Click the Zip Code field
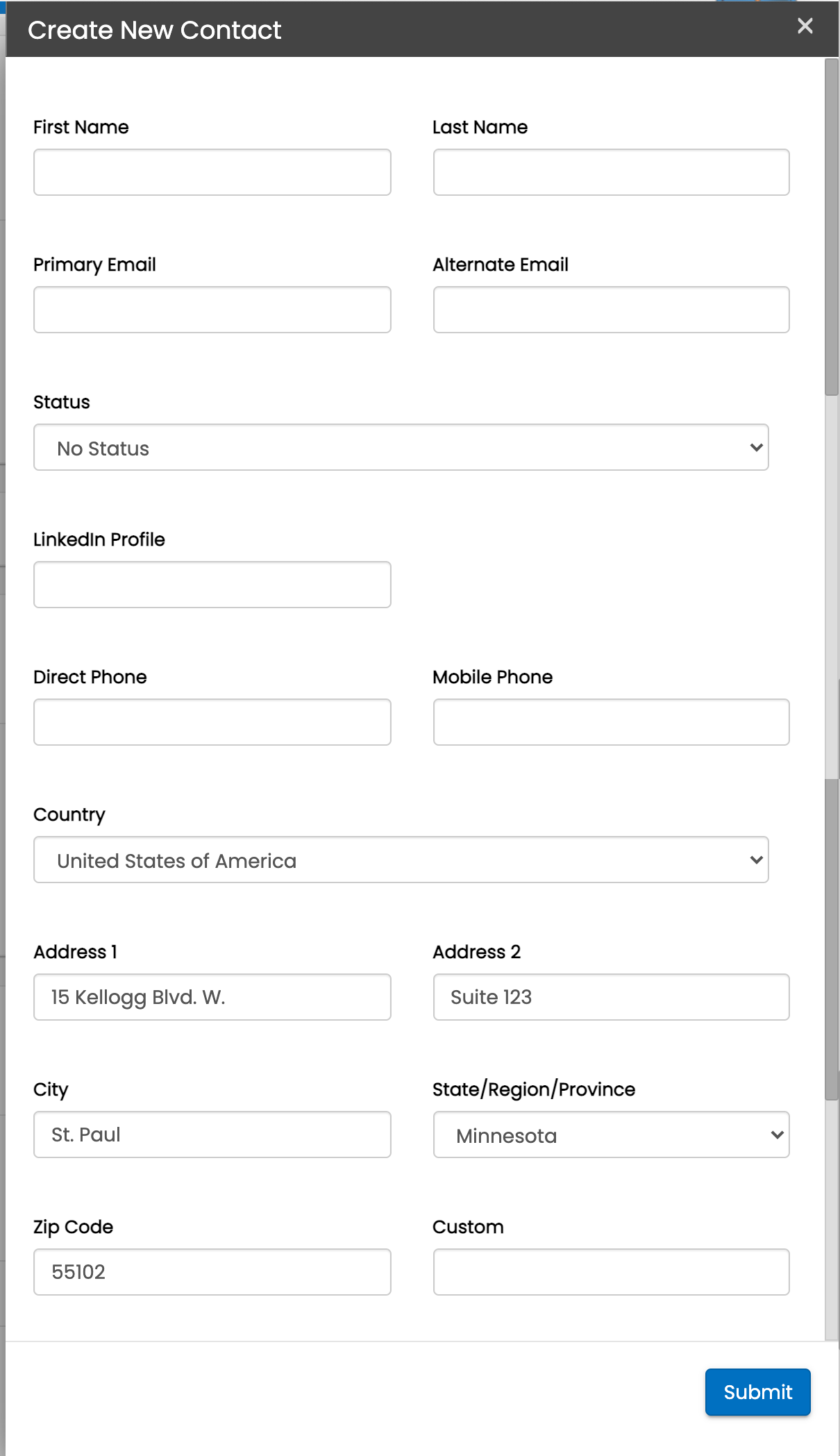840x1456 pixels. (x=212, y=1272)
